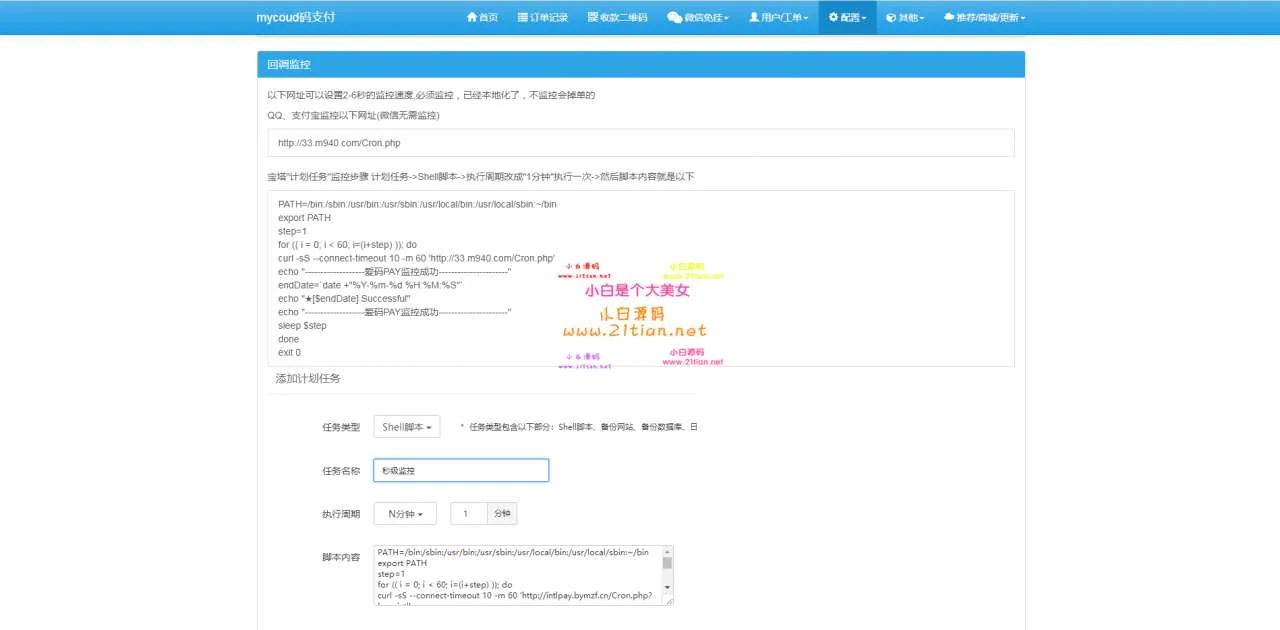This screenshot has height=630, width=1280.
Task: Click the gear icon for 配置
Action: (833, 18)
